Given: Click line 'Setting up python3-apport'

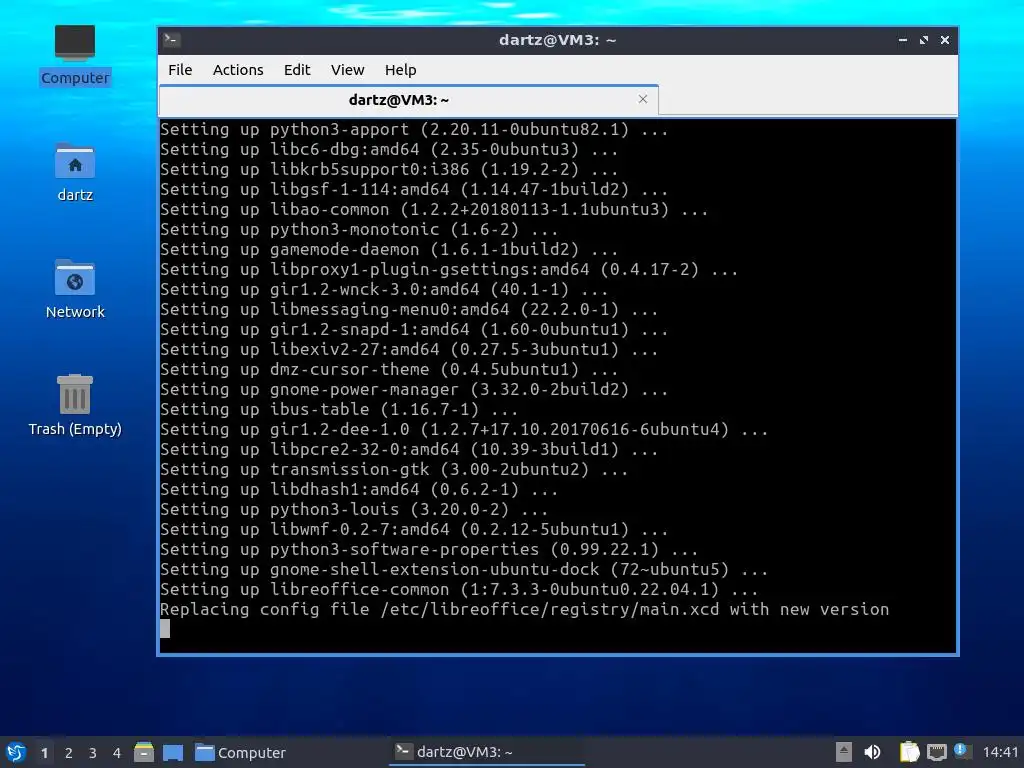Looking at the screenshot, I should coord(414,129).
